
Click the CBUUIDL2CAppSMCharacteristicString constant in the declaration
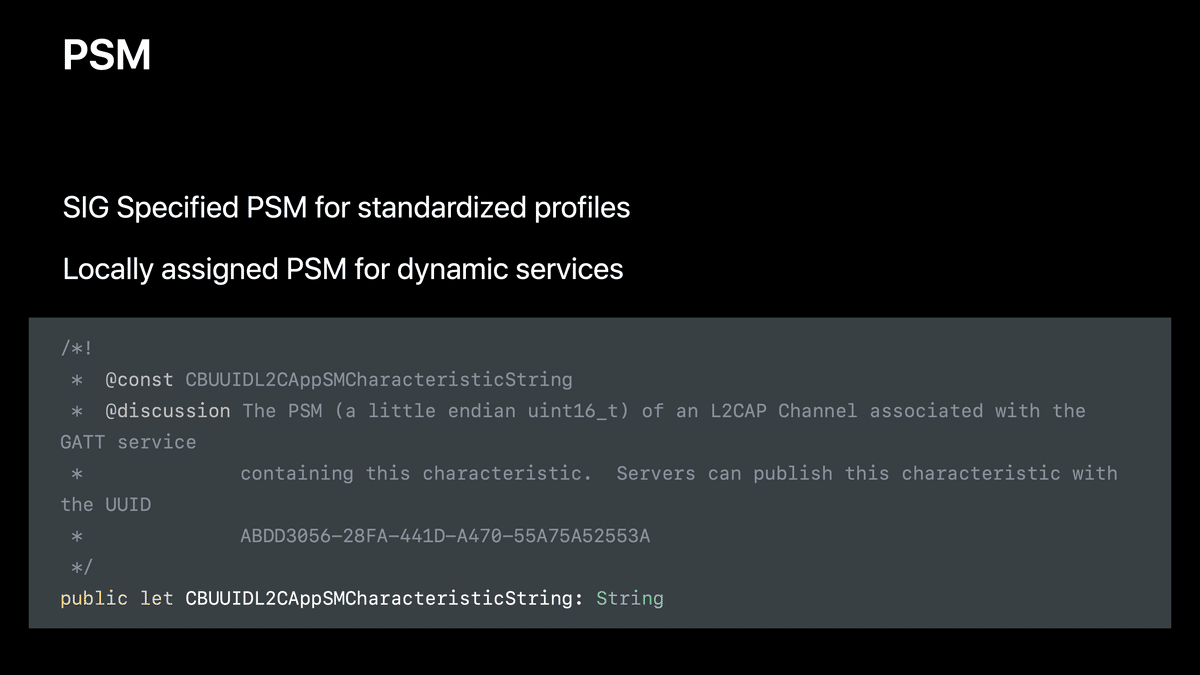(379, 598)
